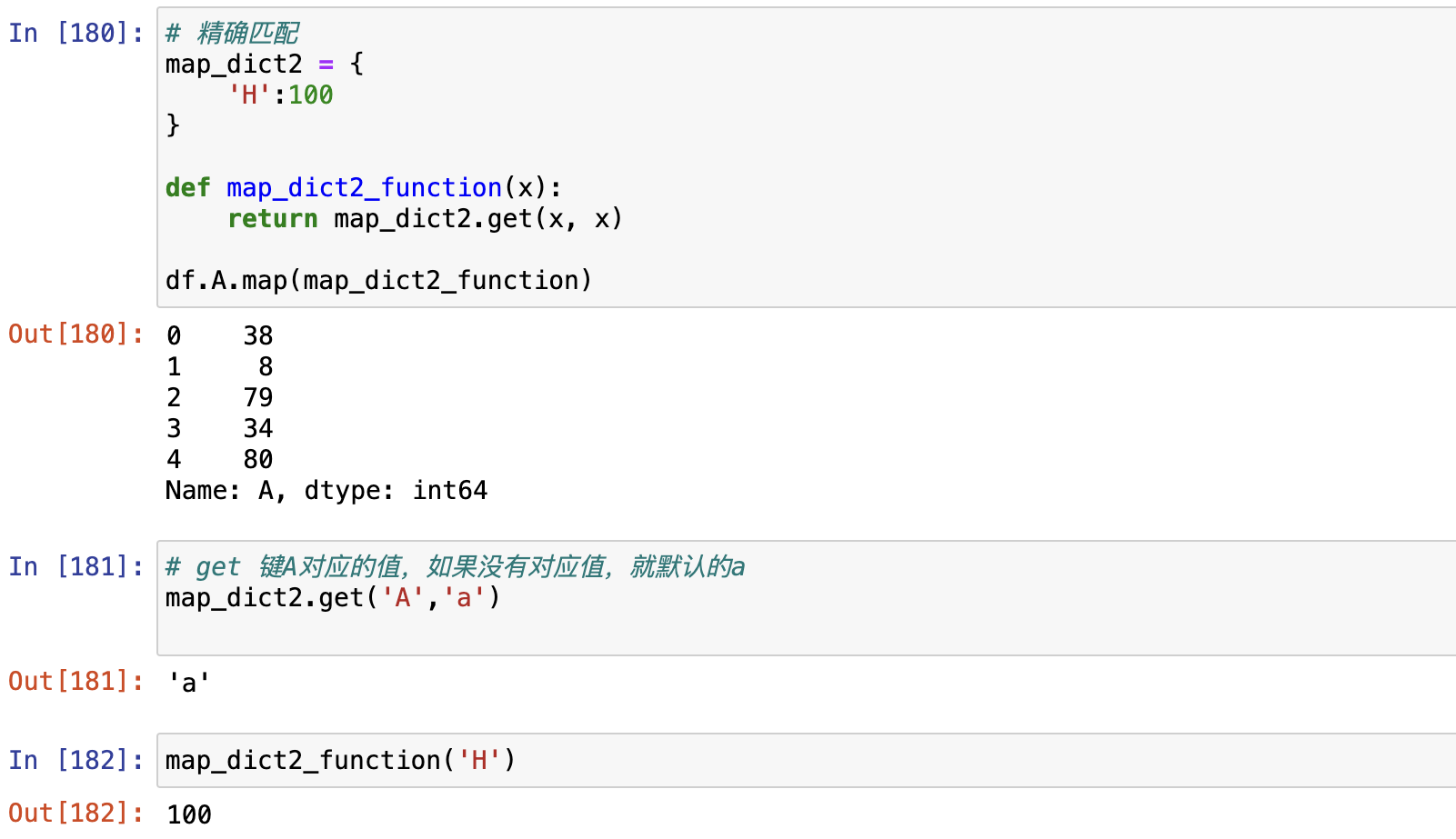Click output row 4 with value 80
Image resolution: width=1456 pixels, height=839 pixels.
pyautogui.click(x=219, y=460)
